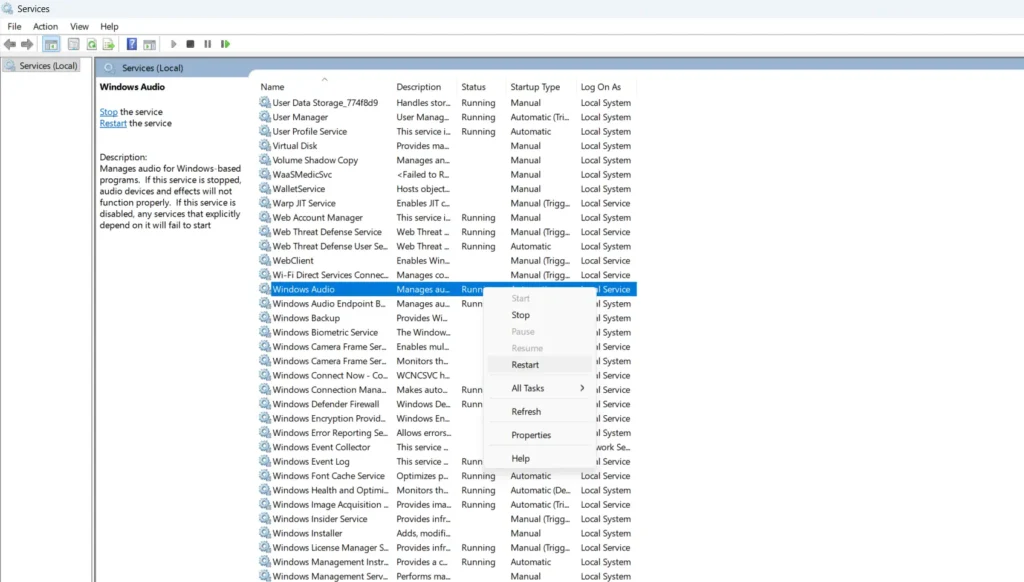Screen dimensions: 1024x582
Task: Click the Export List toolbar icon
Action: (x=108, y=43)
